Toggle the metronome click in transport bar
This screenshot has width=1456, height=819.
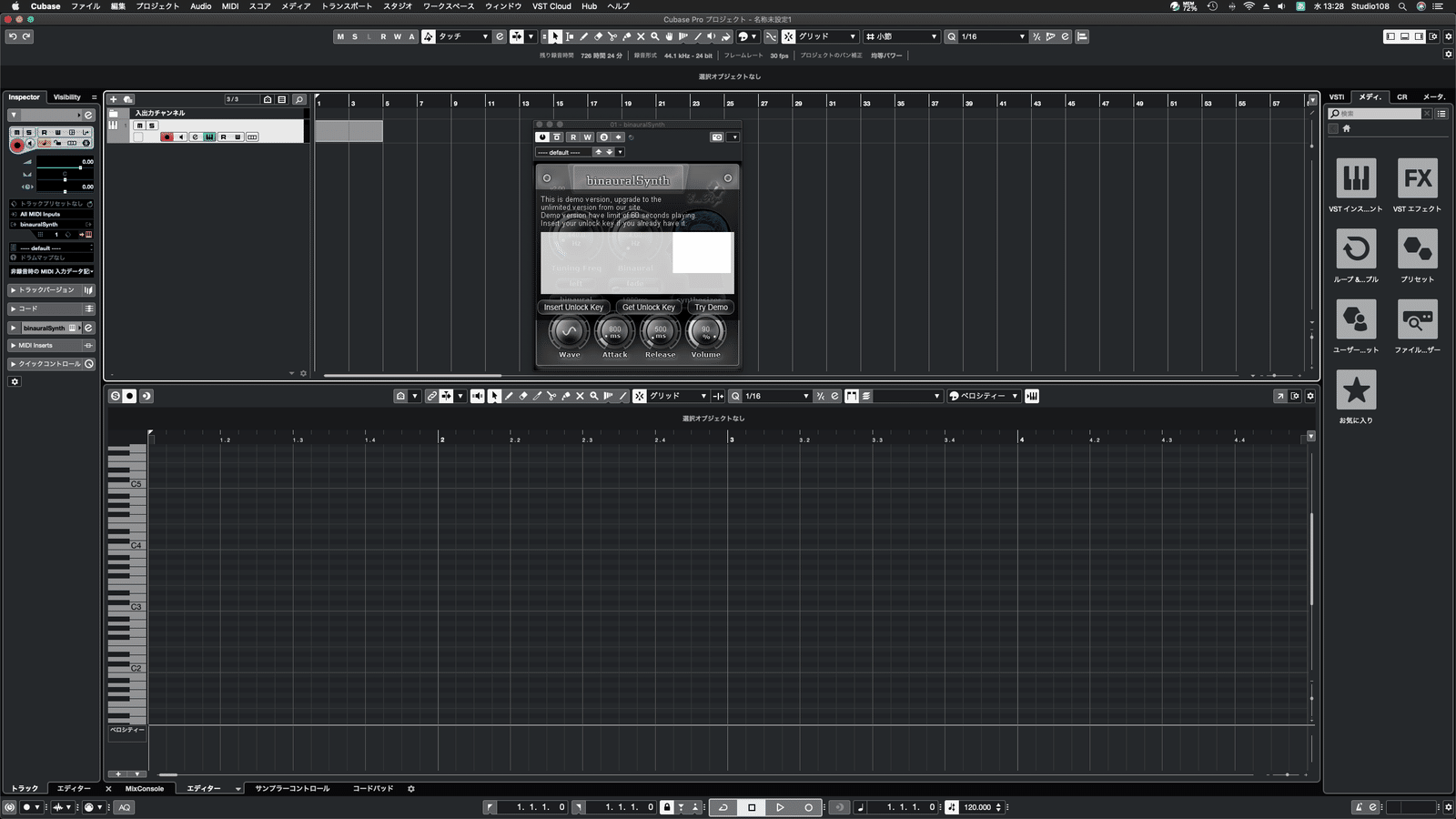tap(1359, 807)
